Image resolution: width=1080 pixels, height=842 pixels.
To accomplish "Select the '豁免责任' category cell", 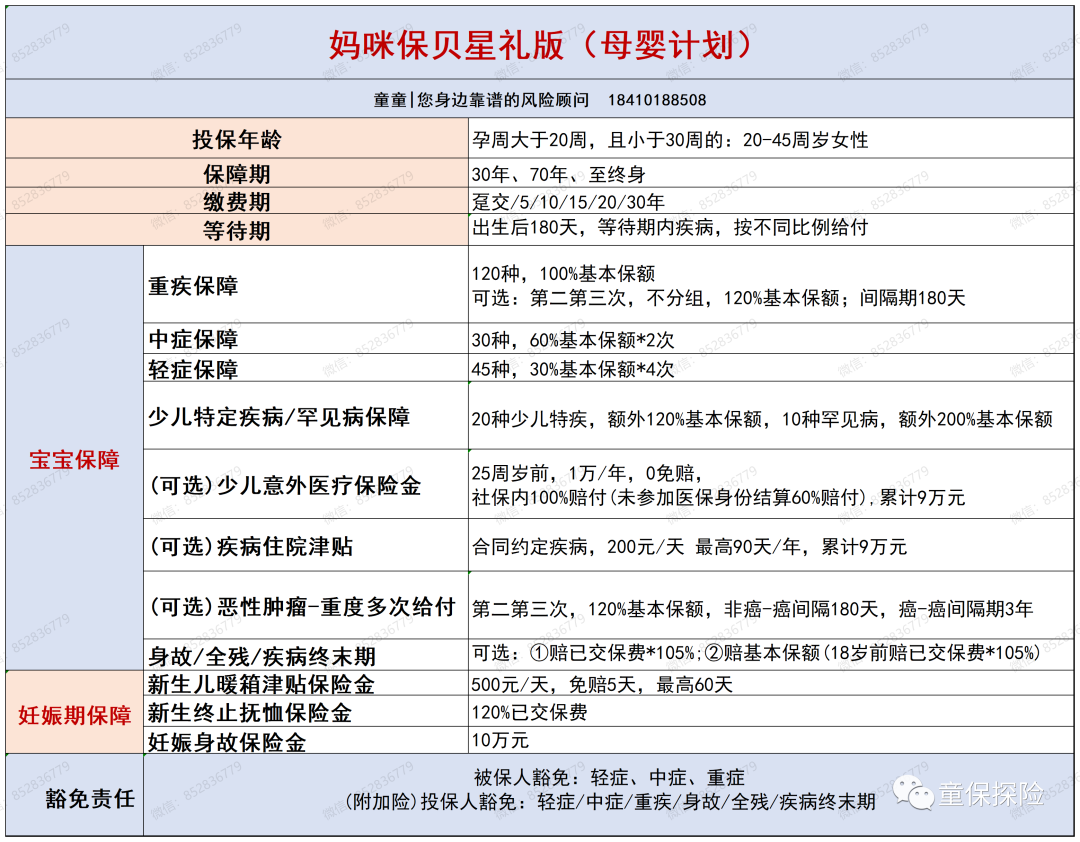I will pyautogui.click(x=74, y=794).
